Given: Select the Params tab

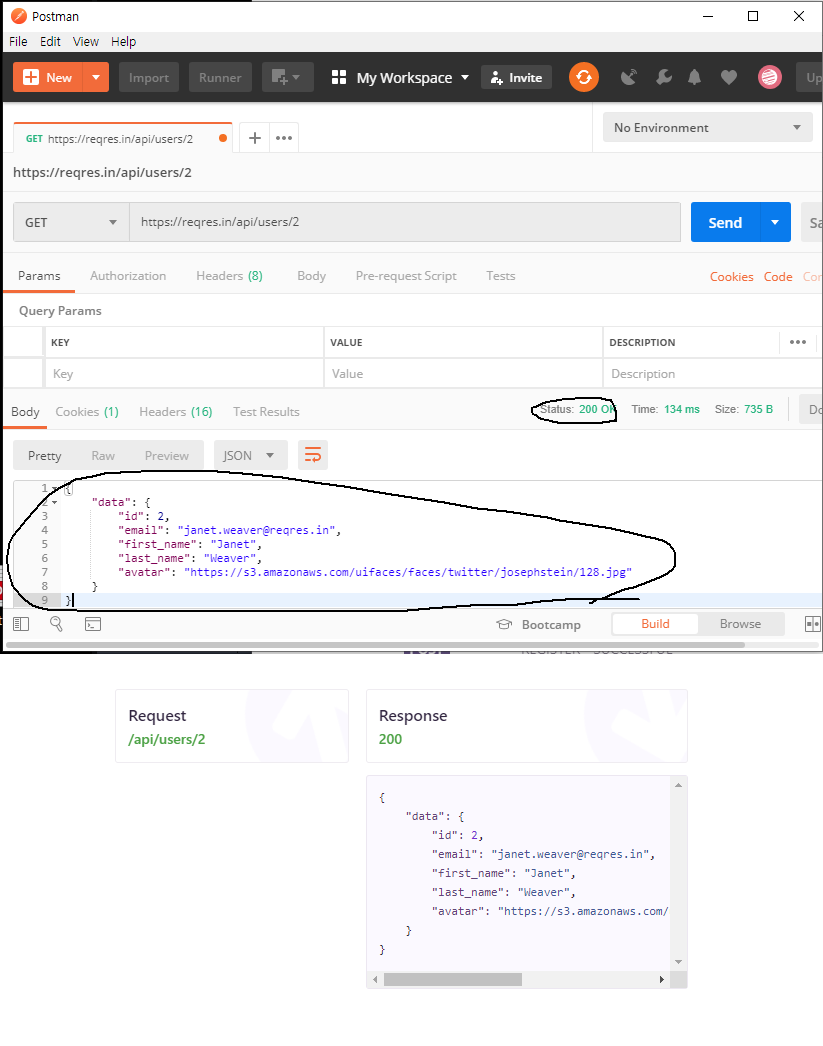Looking at the screenshot, I should [39, 276].
